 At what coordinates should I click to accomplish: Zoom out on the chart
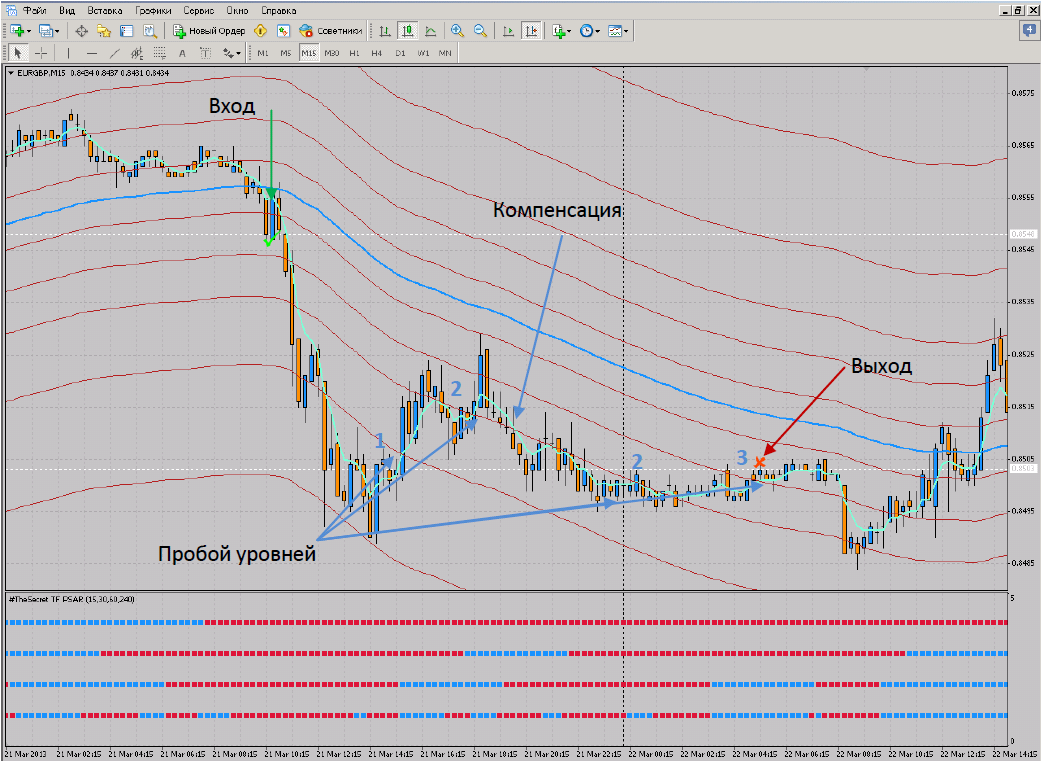pyautogui.click(x=480, y=31)
